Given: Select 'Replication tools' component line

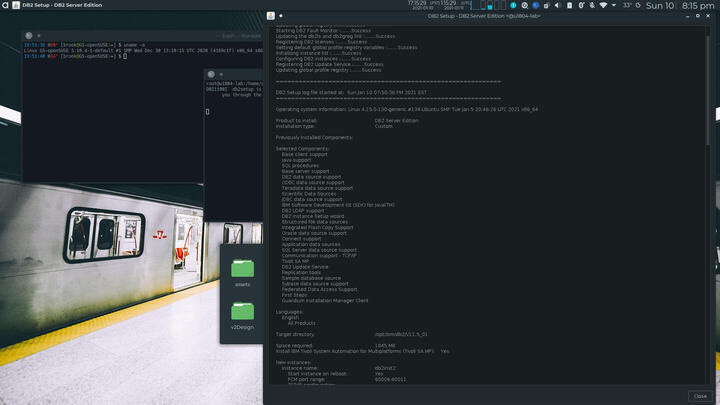Looking at the screenshot, I should click(x=301, y=272).
